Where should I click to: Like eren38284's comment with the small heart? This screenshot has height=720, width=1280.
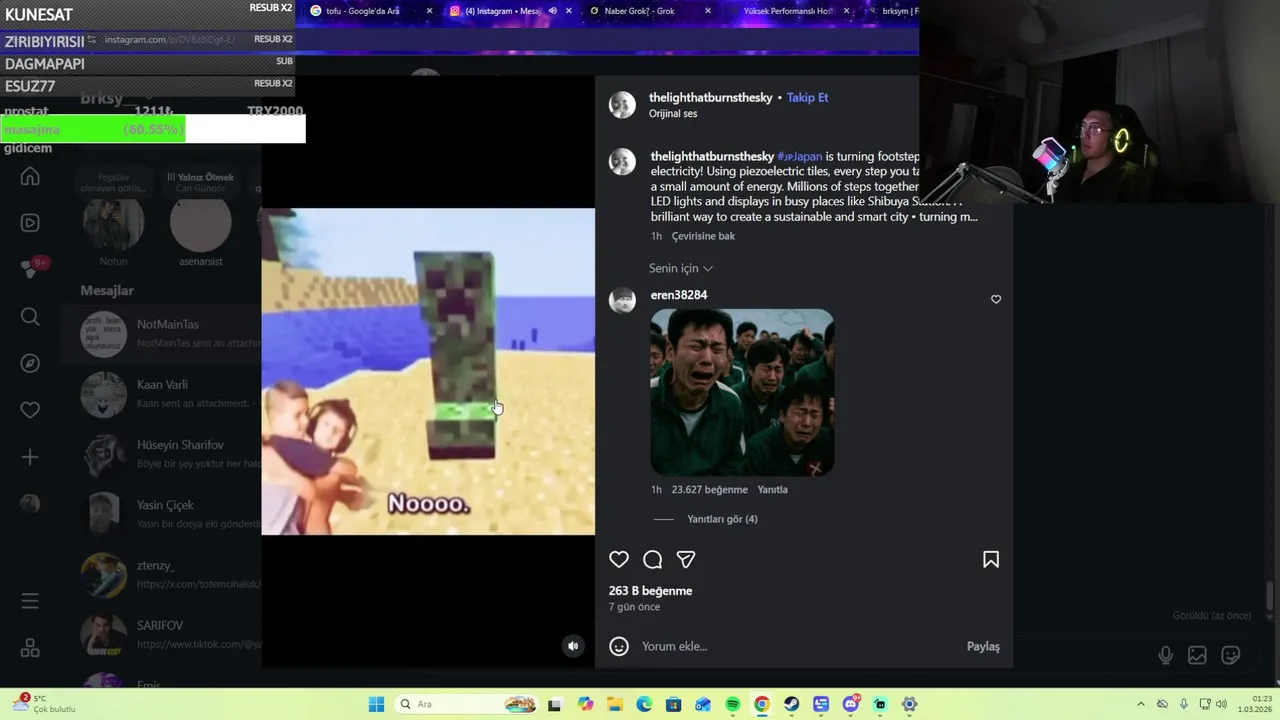click(996, 299)
